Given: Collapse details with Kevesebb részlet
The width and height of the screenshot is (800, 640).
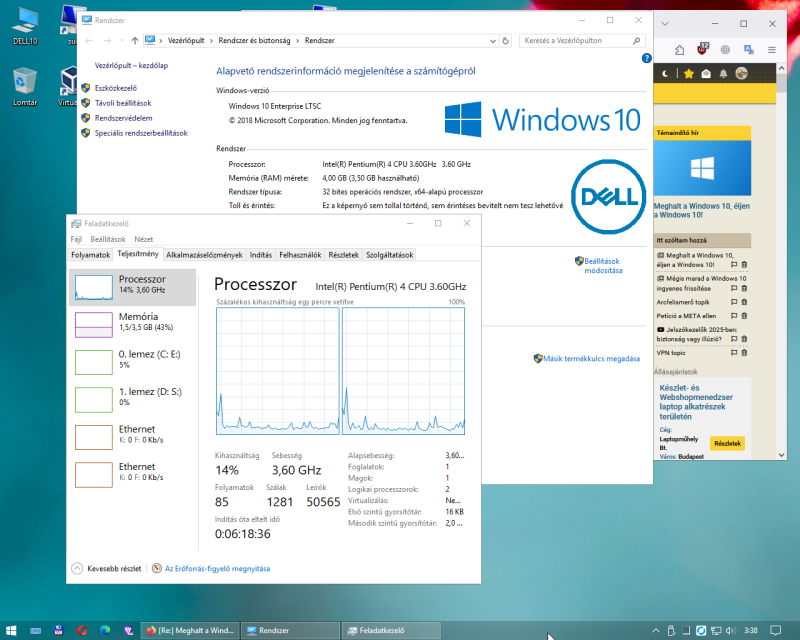Looking at the screenshot, I should click(107, 569).
